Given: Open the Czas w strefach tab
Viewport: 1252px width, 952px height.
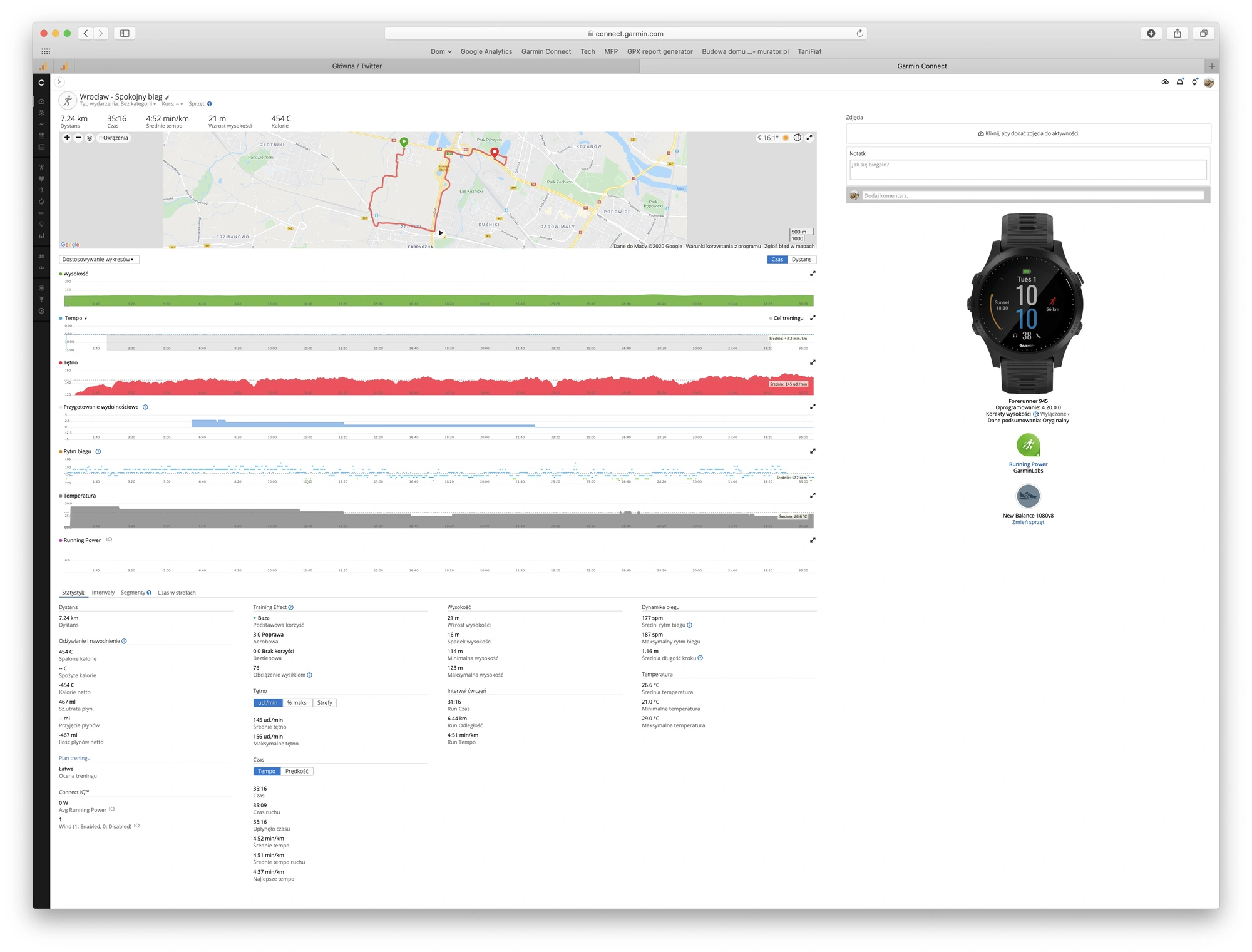Looking at the screenshot, I should [x=177, y=593].
